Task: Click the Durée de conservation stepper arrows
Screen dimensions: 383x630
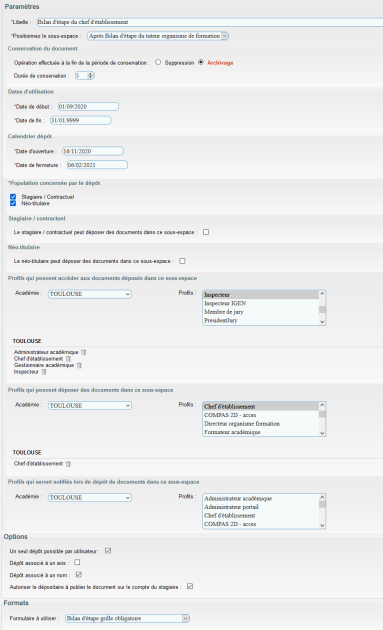Action: pos(90,76)
